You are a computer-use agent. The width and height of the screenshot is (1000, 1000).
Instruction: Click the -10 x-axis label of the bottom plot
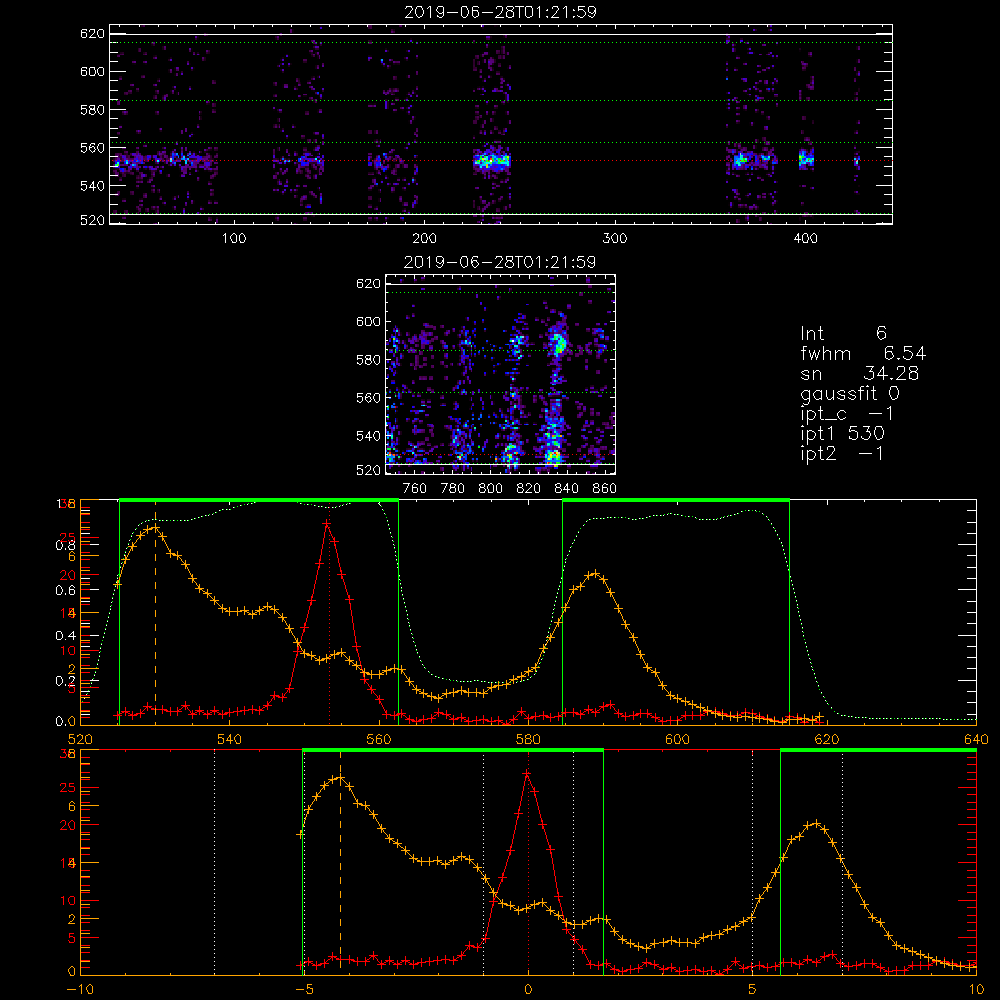click(x=80, y=990)
